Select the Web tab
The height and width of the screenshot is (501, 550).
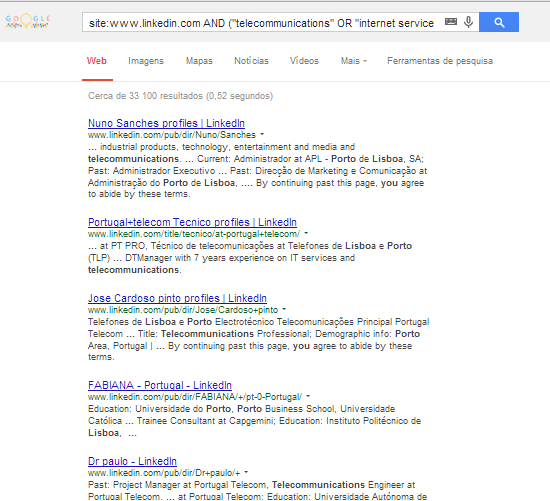tap(97, 61)
